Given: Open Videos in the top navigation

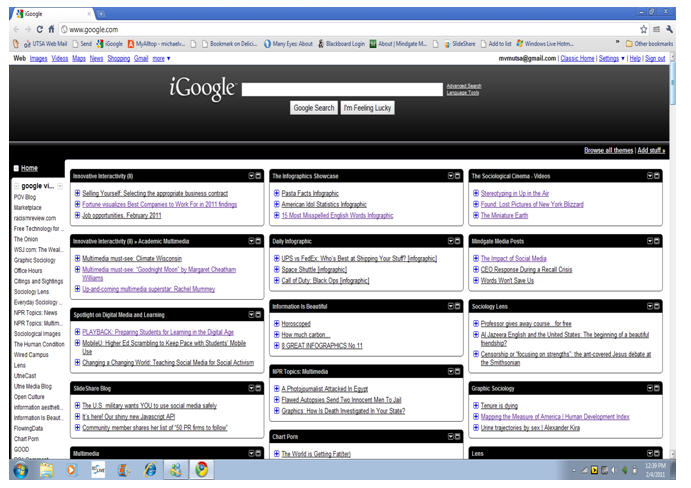Looking at the screenshot, I should [x=60, y=59].
